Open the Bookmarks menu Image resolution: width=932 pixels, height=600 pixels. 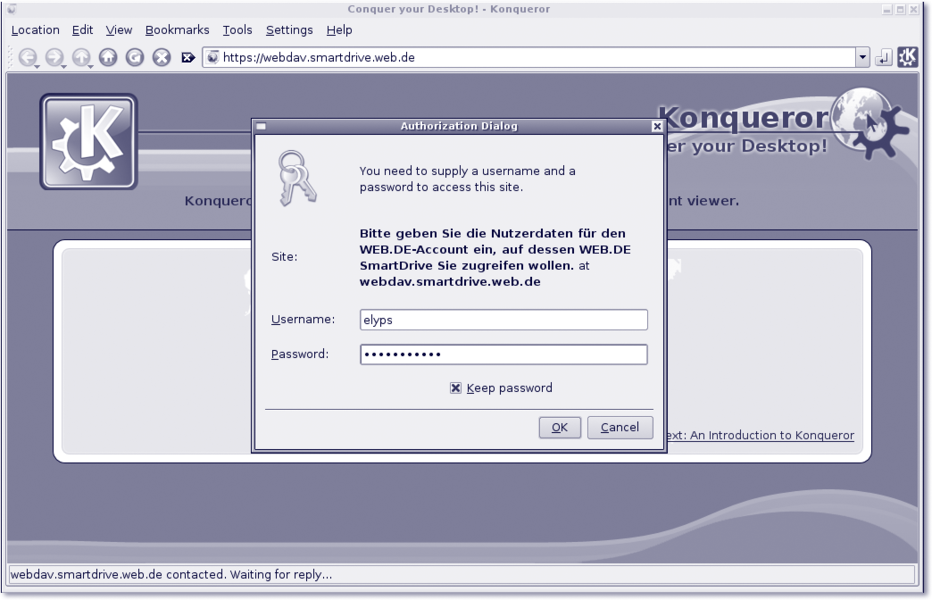coord(177,30)
